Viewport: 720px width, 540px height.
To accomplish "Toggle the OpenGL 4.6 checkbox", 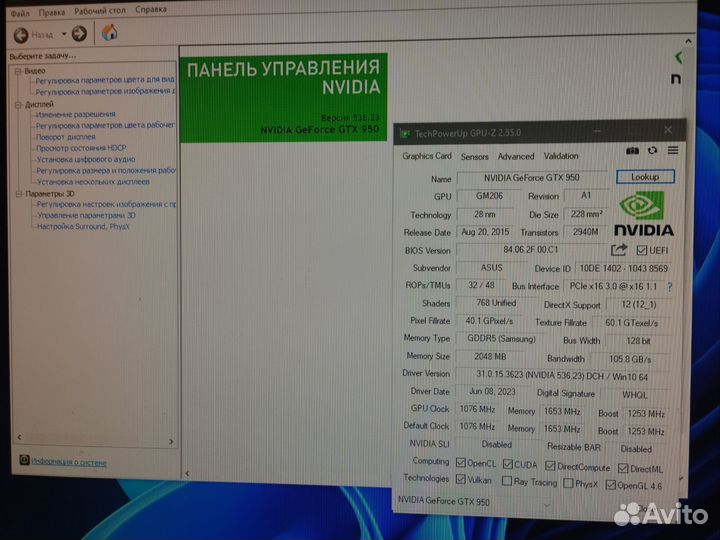I will click(x=610, y=484).
